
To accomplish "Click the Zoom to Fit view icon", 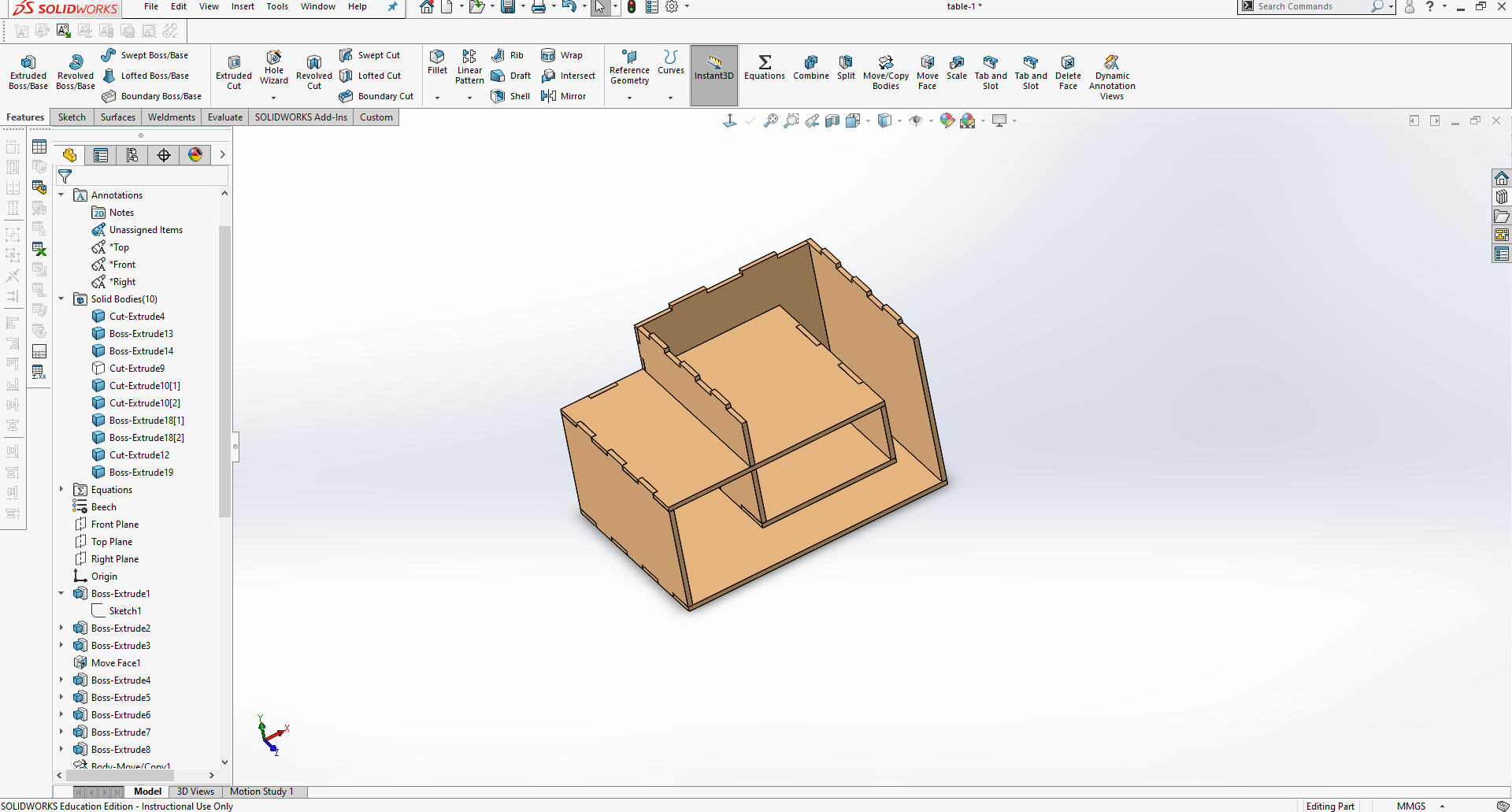I will point(771,121).
